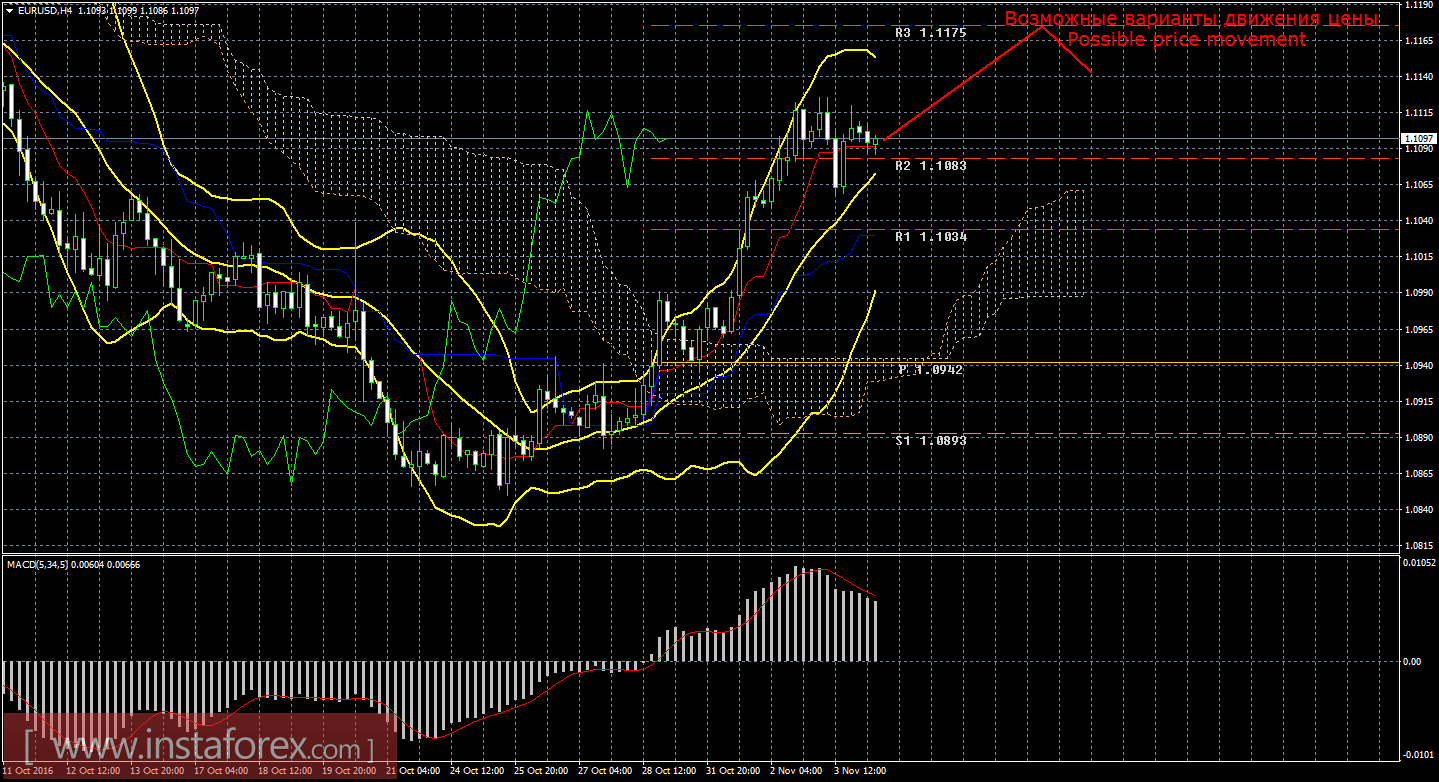Screen dimensions: 1439x782
Task: Click the current price tag 1.1097
Action: pos(1419,139)
